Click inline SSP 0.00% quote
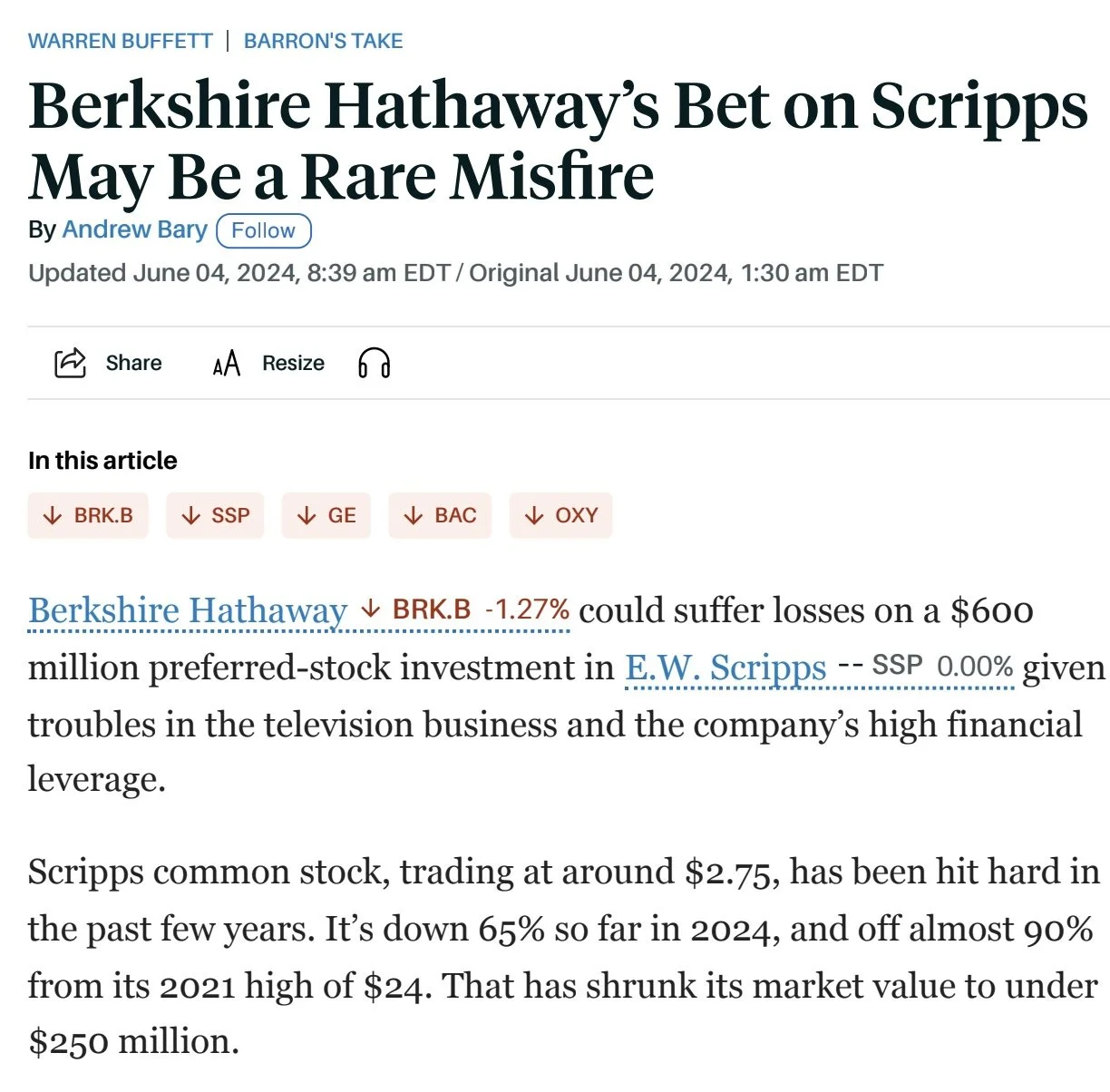Screen dimensions: 1110x1092 [x=926, y=667]
